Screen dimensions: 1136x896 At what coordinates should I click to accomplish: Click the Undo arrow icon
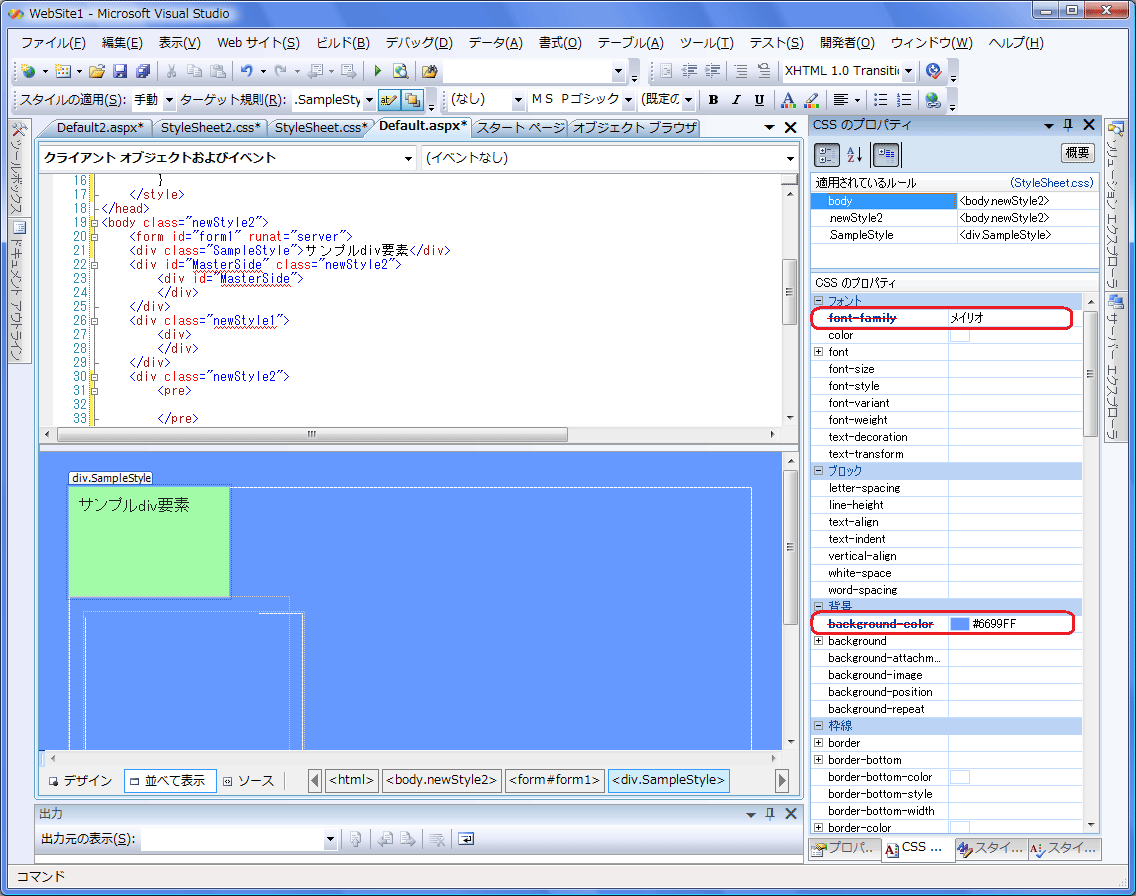click(x=246, y=71)
